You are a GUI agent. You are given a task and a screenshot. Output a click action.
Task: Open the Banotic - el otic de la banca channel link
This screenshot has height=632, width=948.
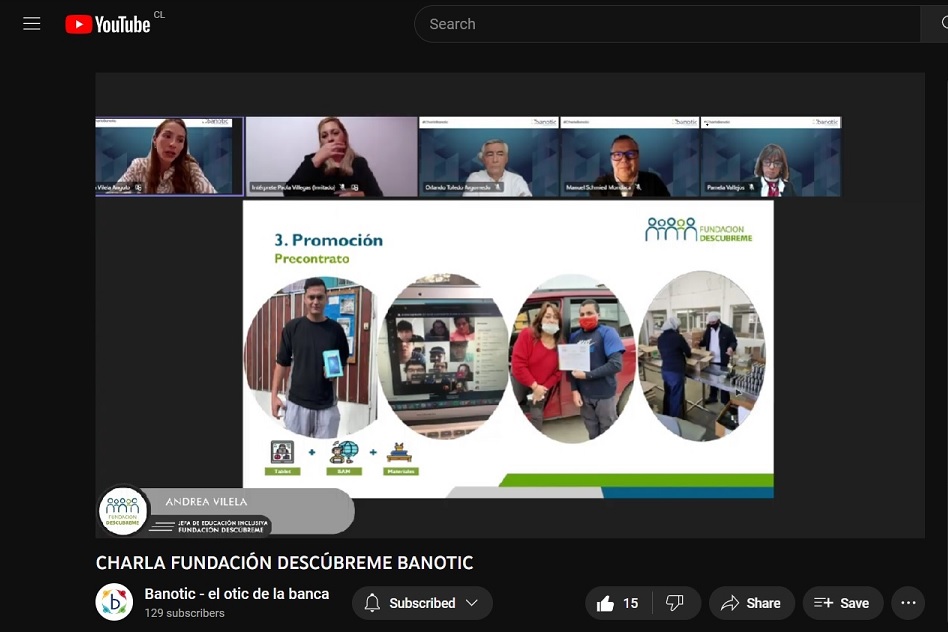click(x=237, y=594)
